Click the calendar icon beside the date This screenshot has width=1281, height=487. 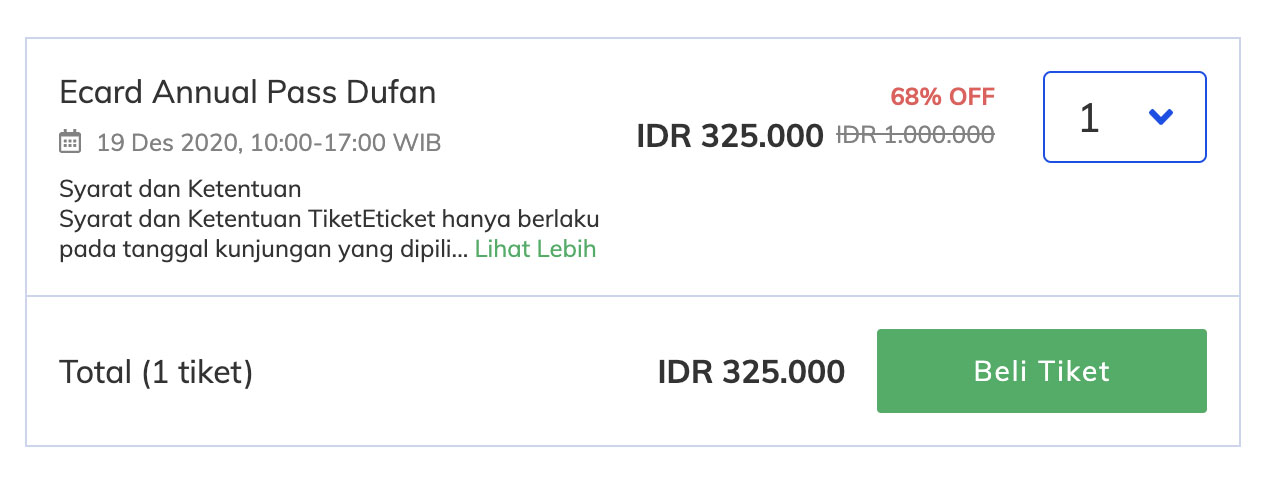point(70,142)
